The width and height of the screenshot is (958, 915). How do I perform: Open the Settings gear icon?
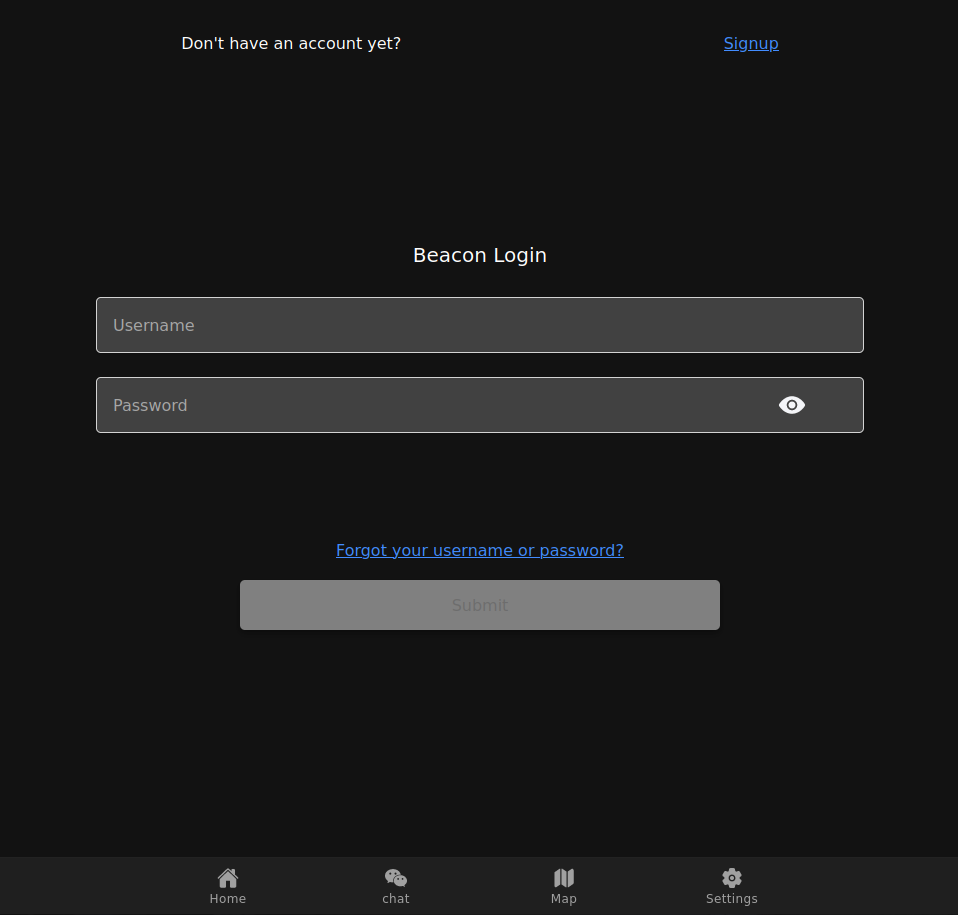[x=732, y=878]
